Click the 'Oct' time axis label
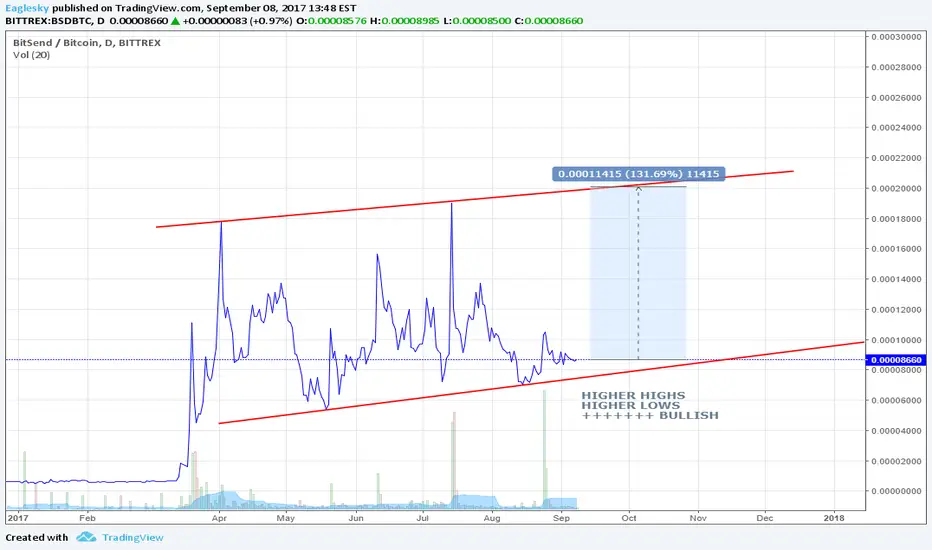The image size is (932, 550). (x=629, y=518)
